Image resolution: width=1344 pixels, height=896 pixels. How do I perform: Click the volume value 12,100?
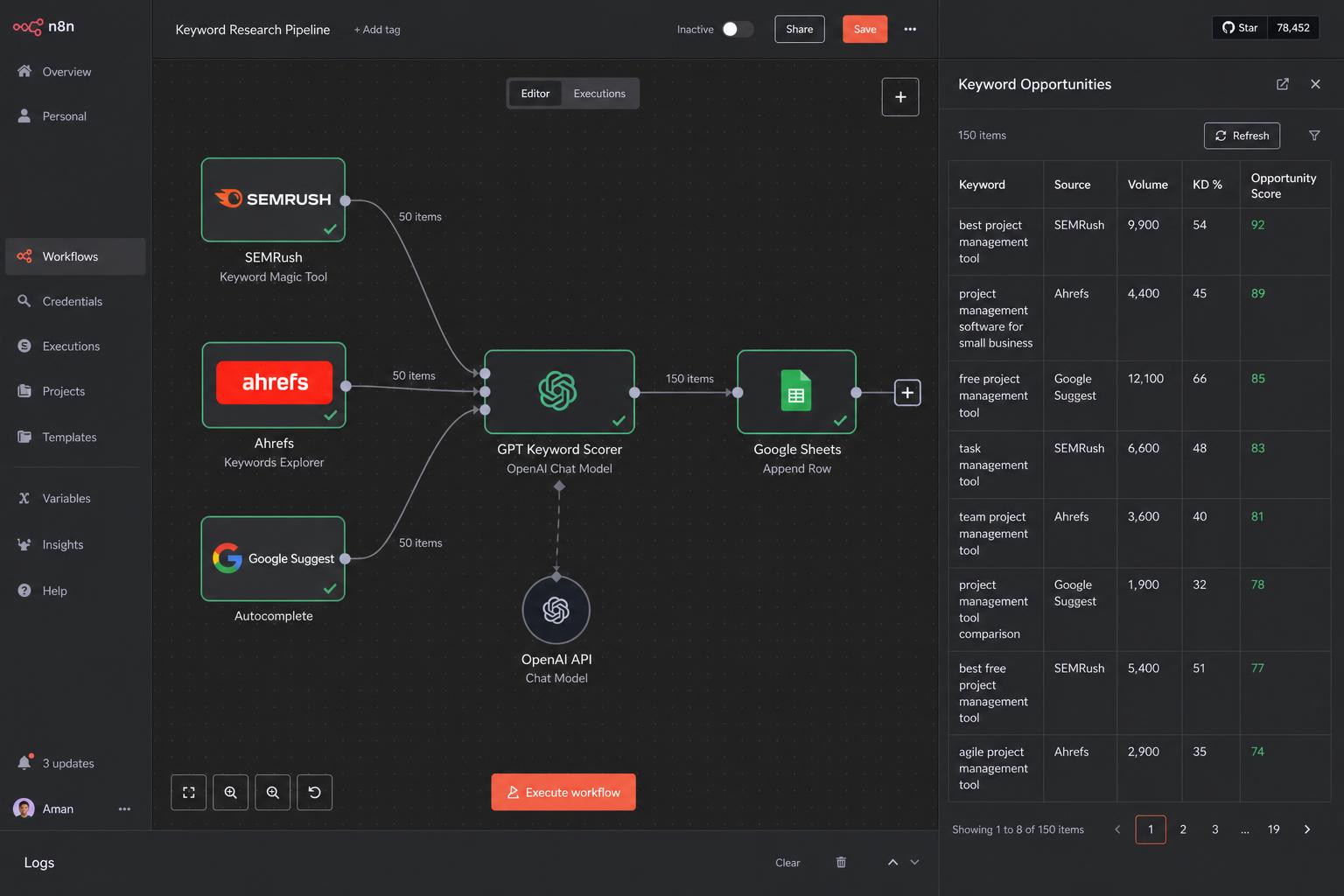(x=1146, y=379)
